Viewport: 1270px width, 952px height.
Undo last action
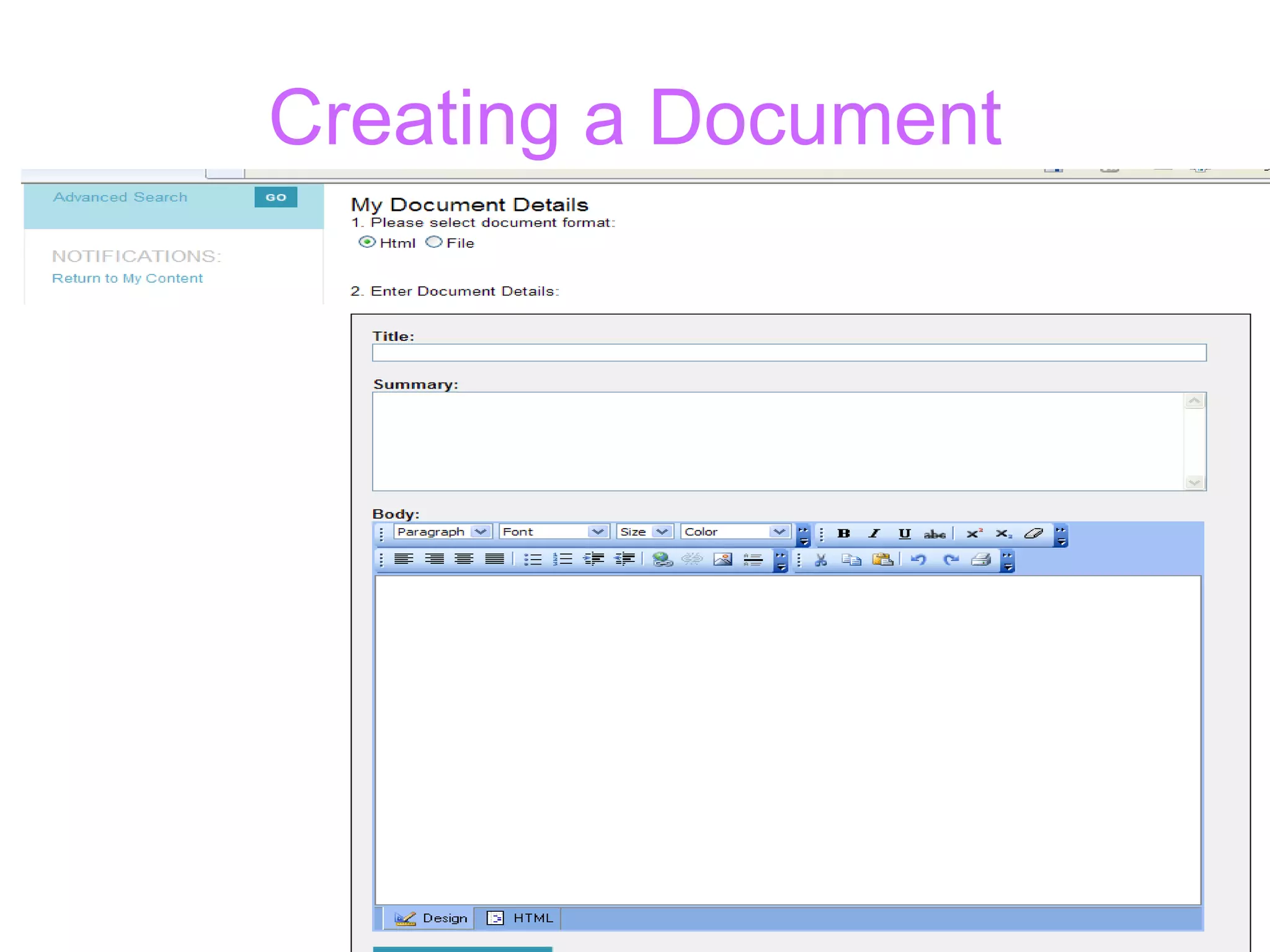tap(918, 560)
